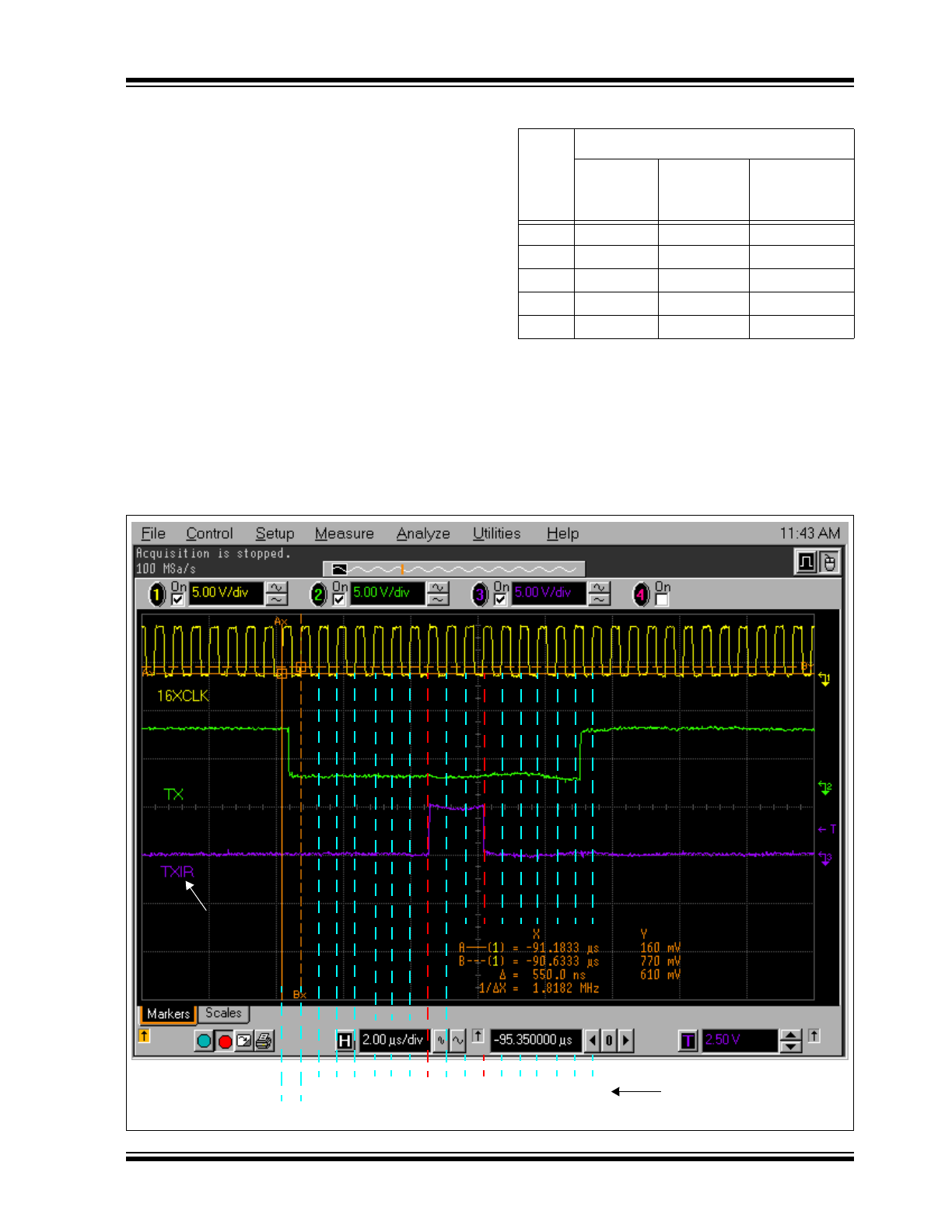Image resolution: width=952 pixels, height=1232 pixels.
Task: Click the right arrow position button
Action: click(626, 1041)
